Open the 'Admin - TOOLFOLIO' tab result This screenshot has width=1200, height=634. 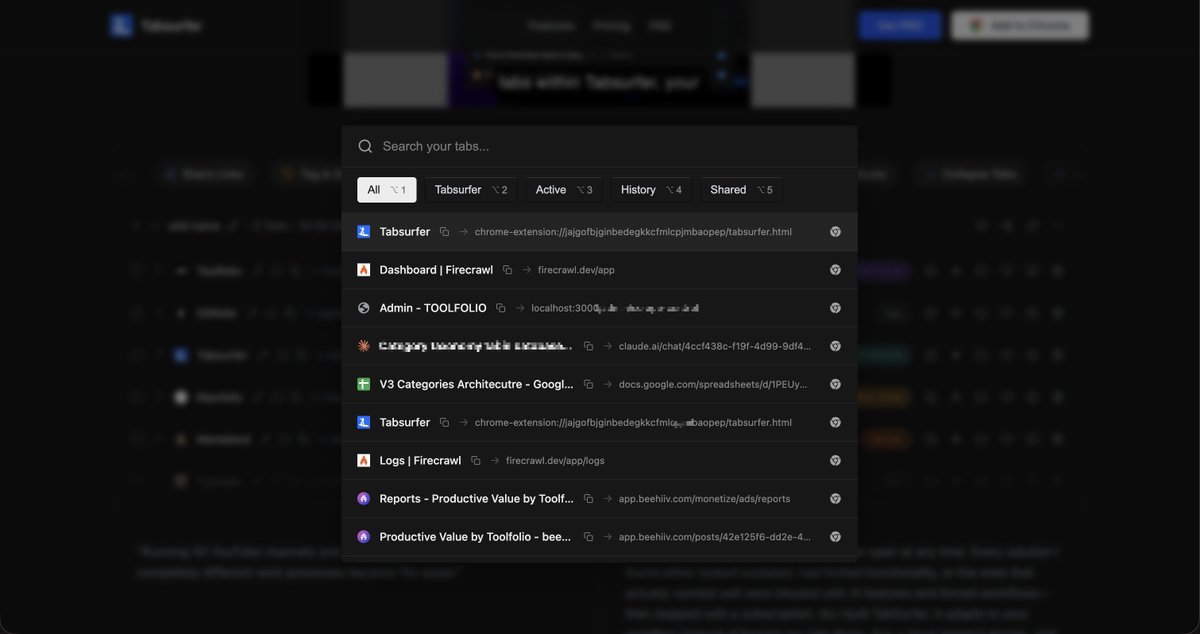[599, 308]
